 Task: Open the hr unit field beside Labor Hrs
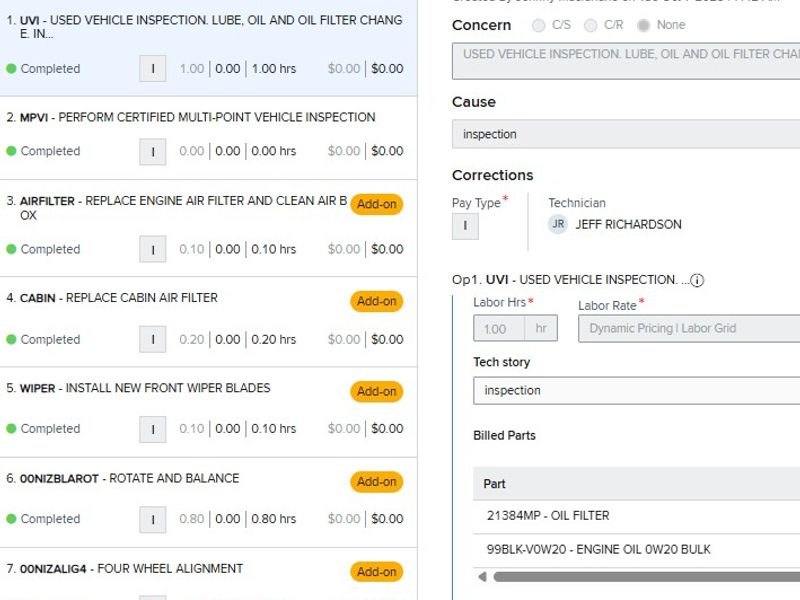(x=541, y=328)
